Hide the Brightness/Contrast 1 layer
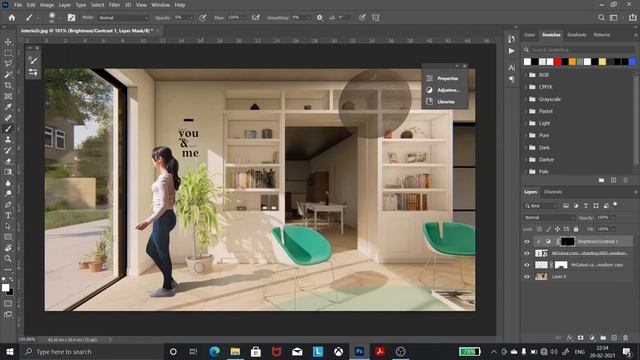 click(x=527, y=242)
